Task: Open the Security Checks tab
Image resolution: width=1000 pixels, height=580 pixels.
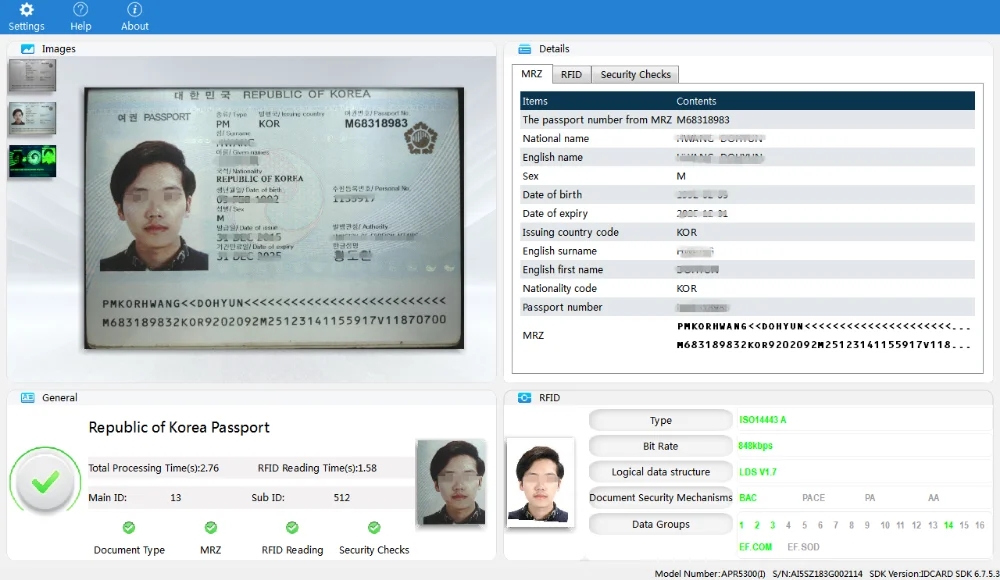Action: [635, 75]
